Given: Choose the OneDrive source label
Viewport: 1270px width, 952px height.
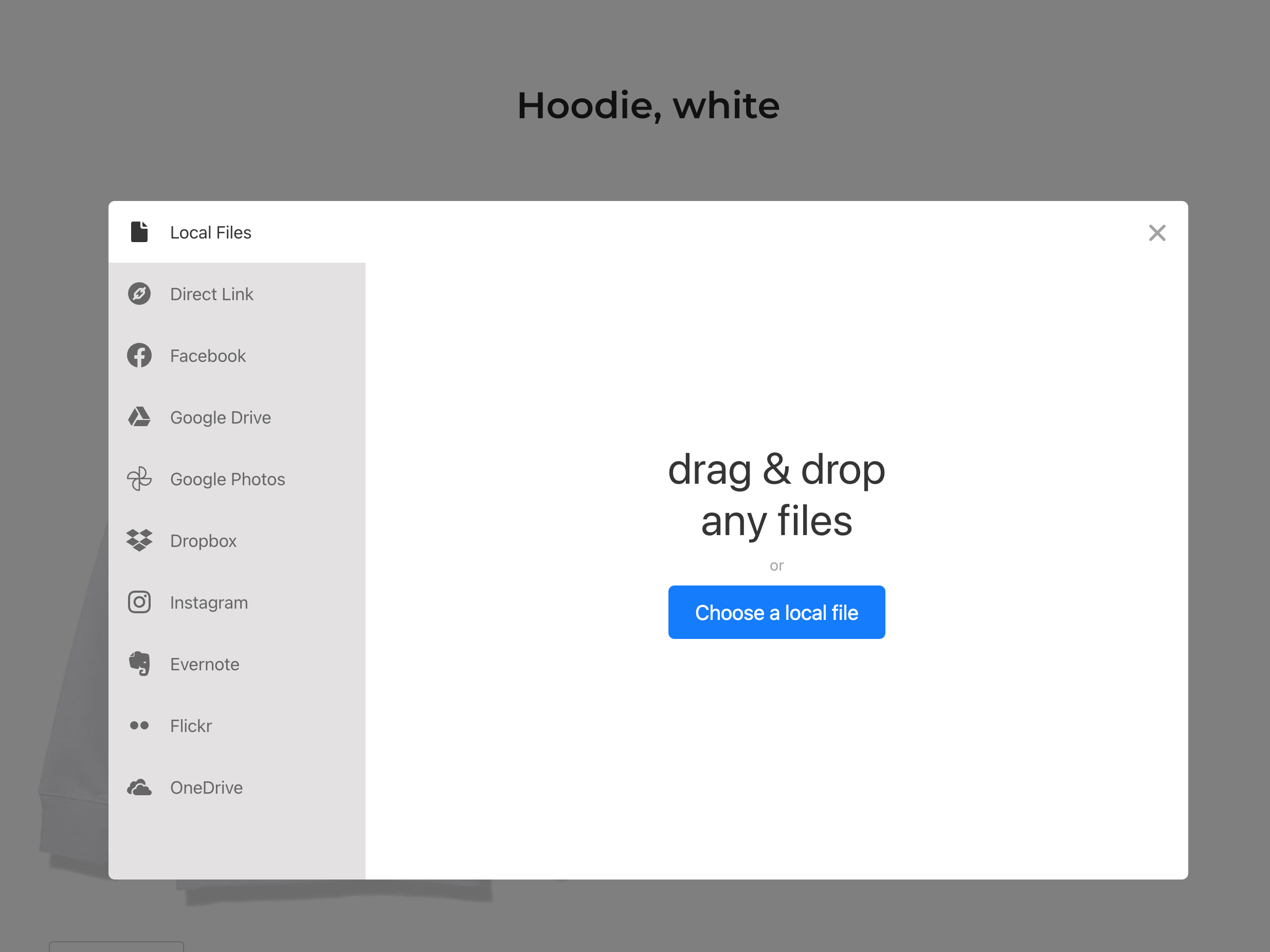Looking at the screenshot, I should [206, 788].
